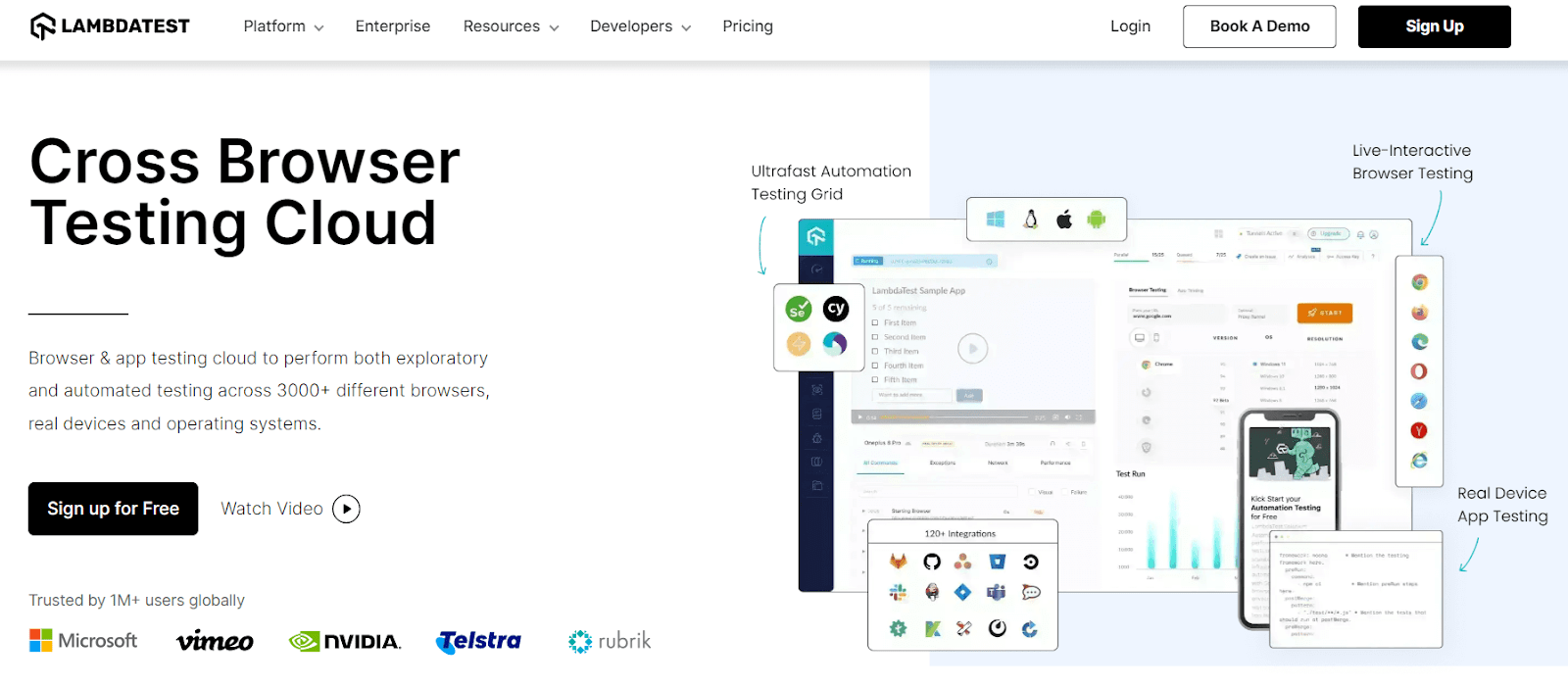Expand the Developers dropdown menu
Image resolution: width=1568 pixels, height=687 pixels.
[x=640, y=26]
